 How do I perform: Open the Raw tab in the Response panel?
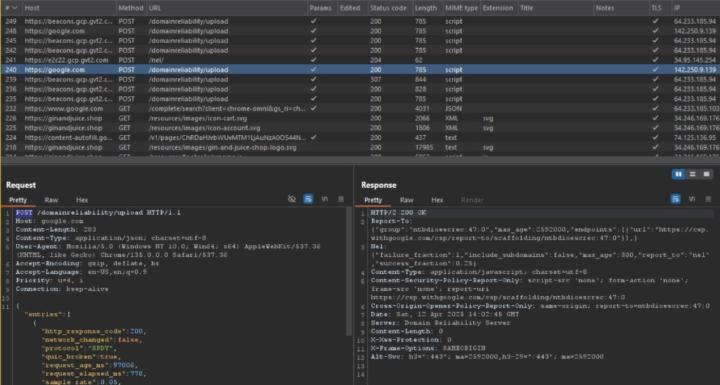click(x=406, y=200)
